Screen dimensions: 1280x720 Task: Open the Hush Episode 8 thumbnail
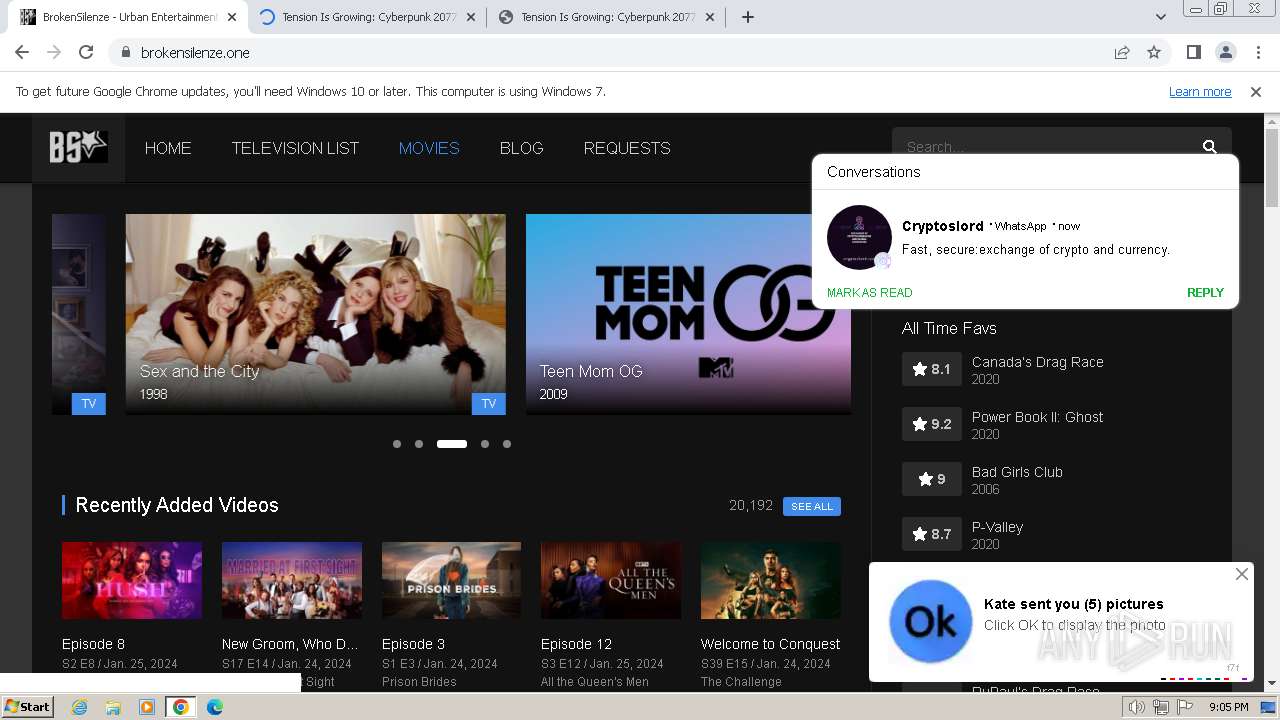(132, 581)
